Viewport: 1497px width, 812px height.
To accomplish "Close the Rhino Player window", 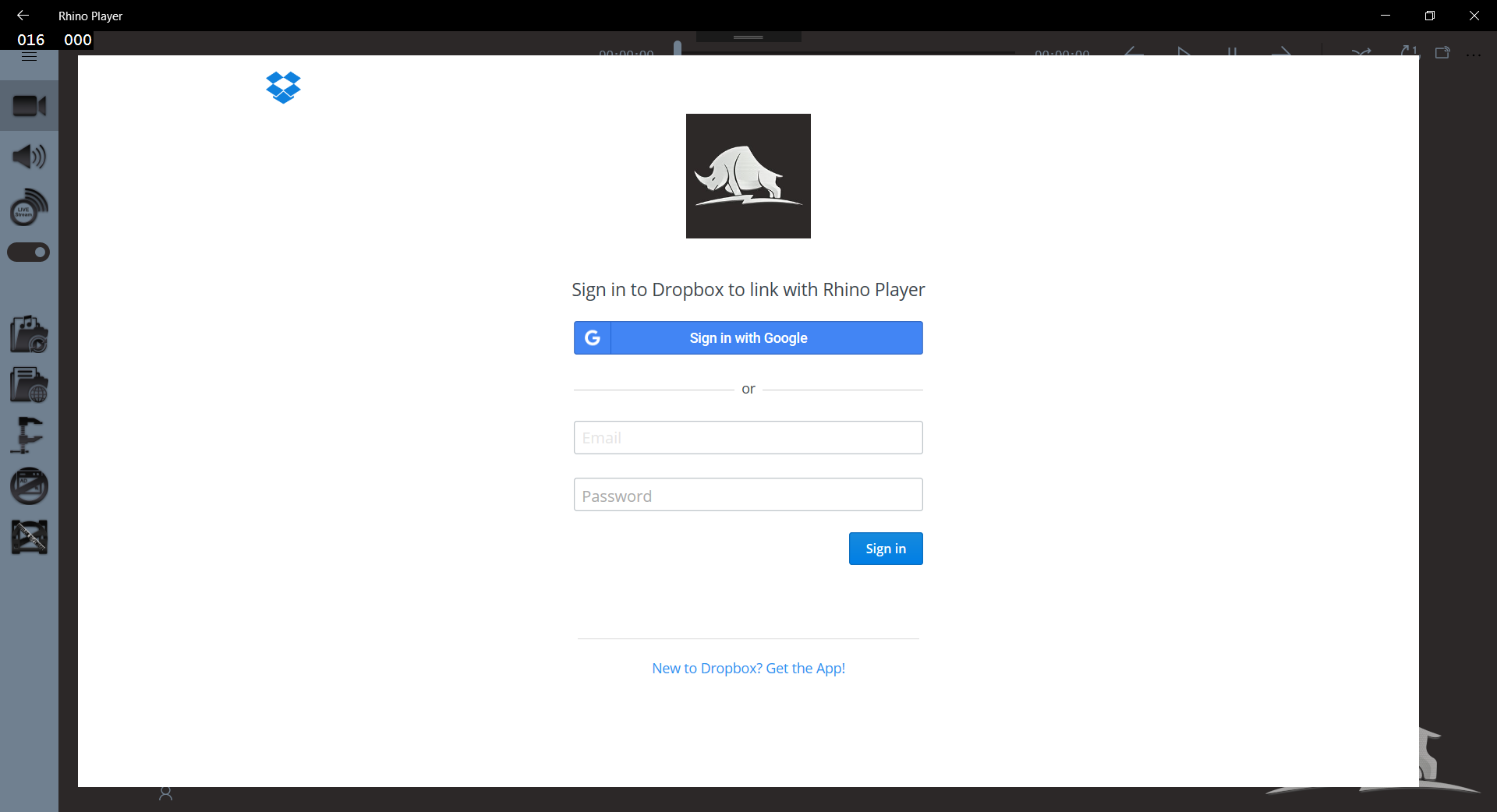I will click(1474, 16).
